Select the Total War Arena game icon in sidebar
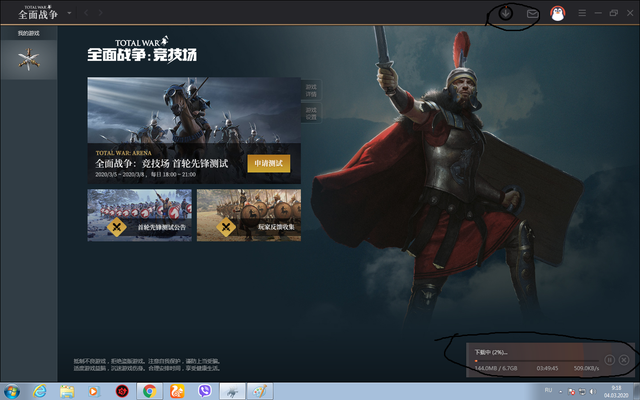This screenshot has height=400, width=640. 29,60
